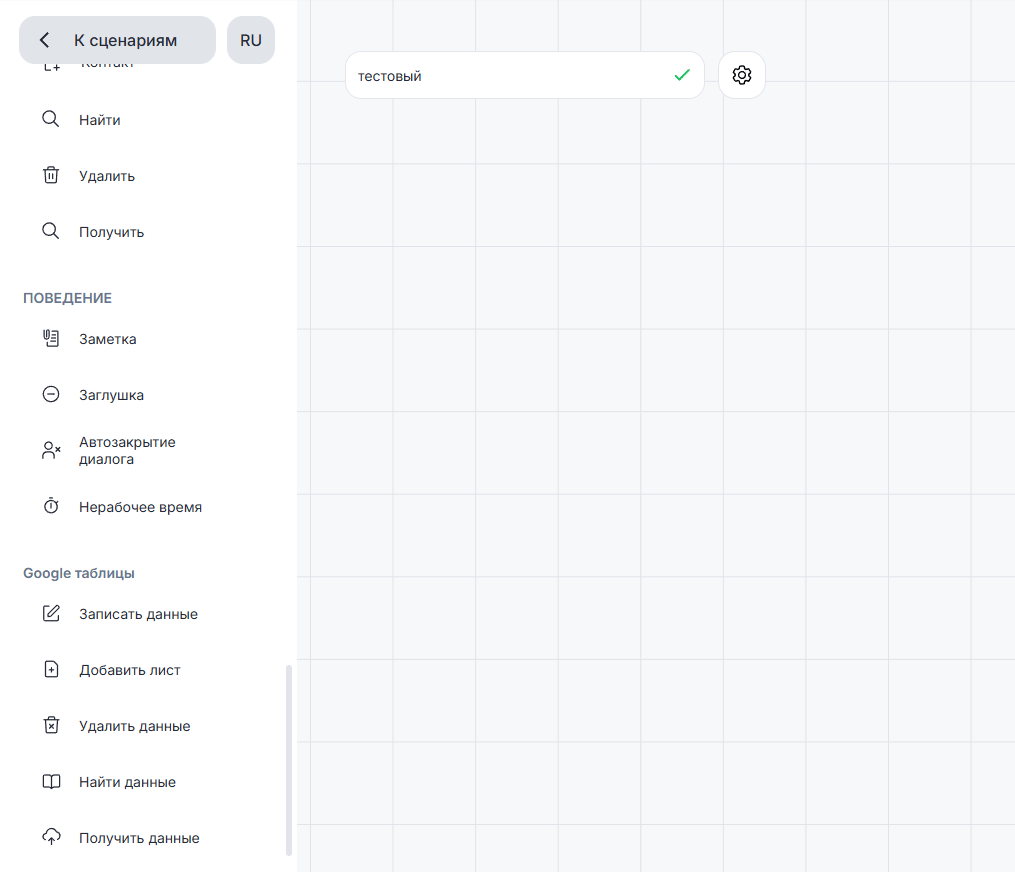Click the Получить данные cloud icon
The image size is (1015, 872).
[51, 838]
